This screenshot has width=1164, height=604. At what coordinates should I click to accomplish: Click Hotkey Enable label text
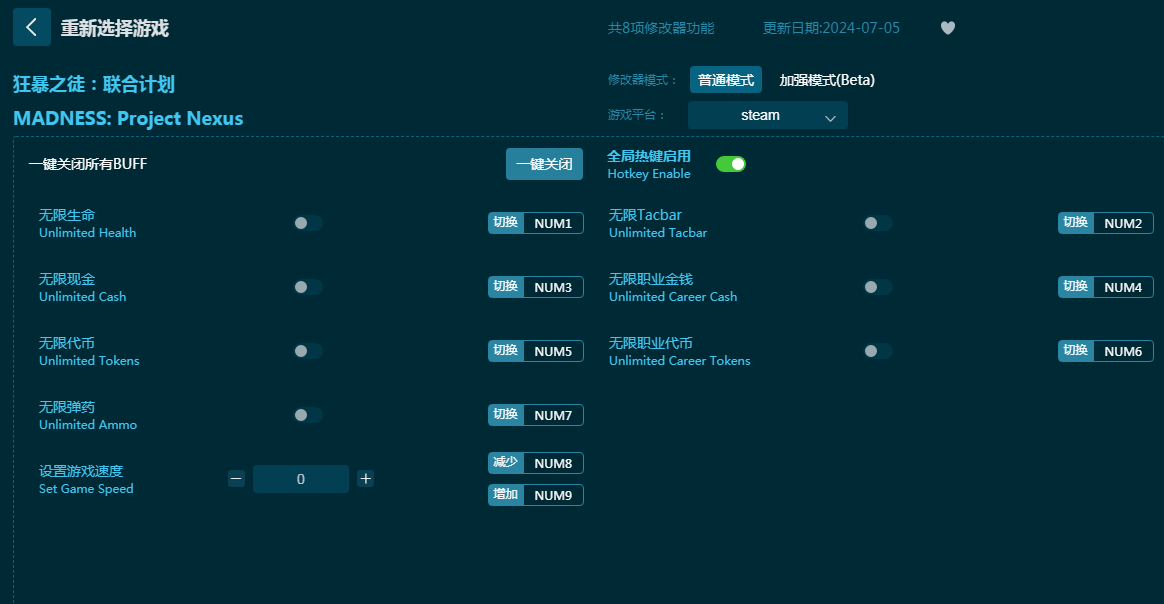[649, 174]
